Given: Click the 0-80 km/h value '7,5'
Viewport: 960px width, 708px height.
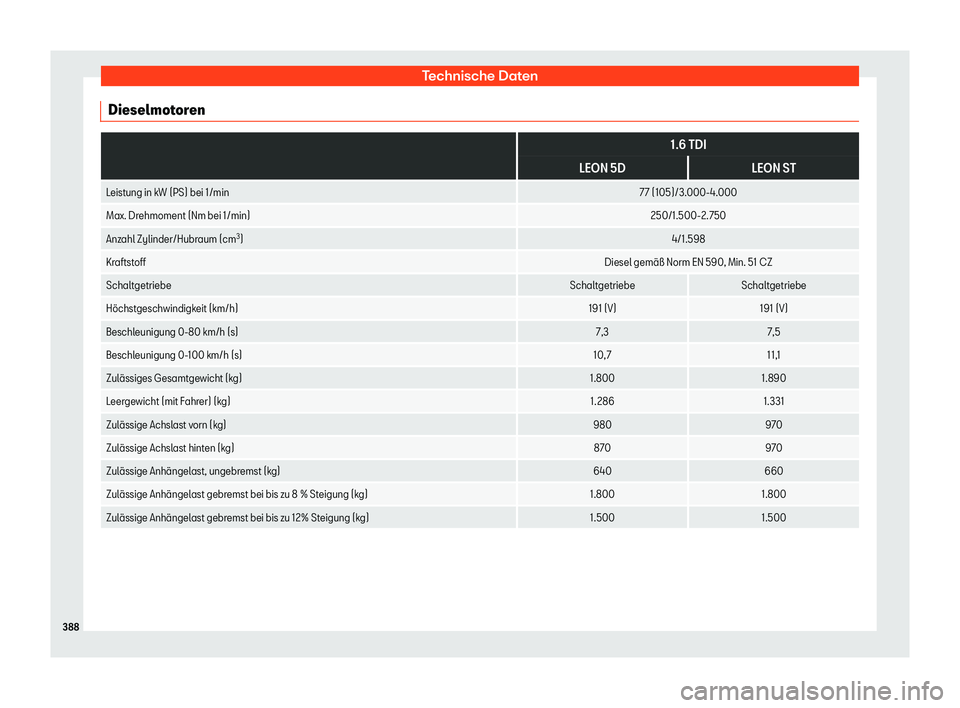Looking at the screenshot, I should (773, 332).
